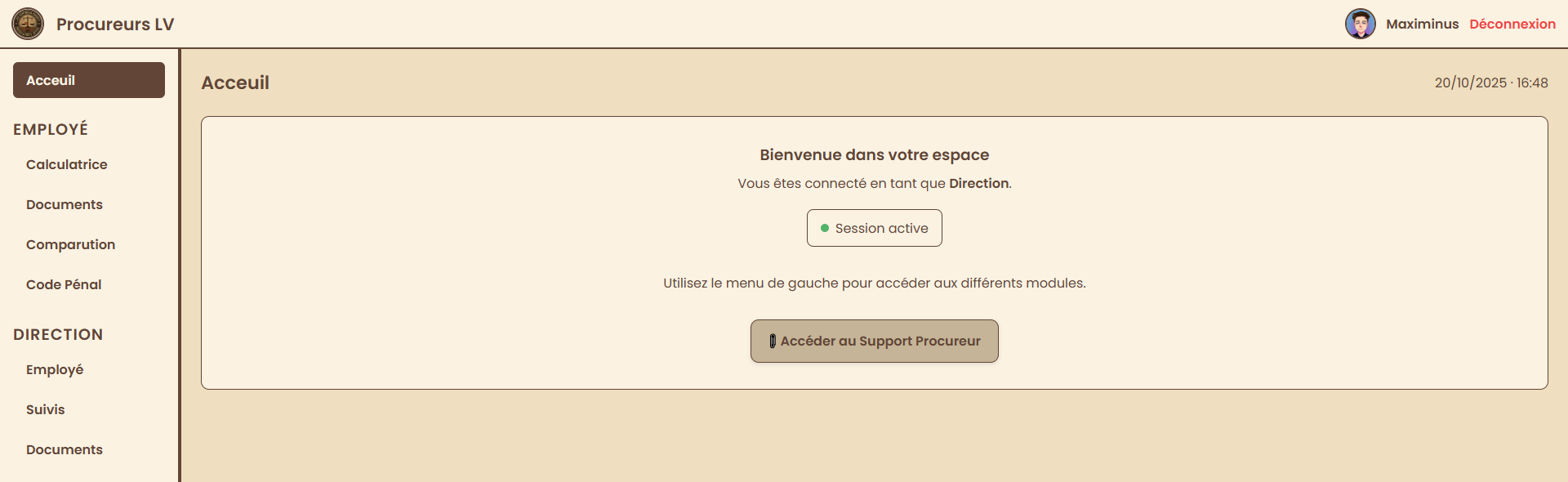Click the date and time display

1490,83
